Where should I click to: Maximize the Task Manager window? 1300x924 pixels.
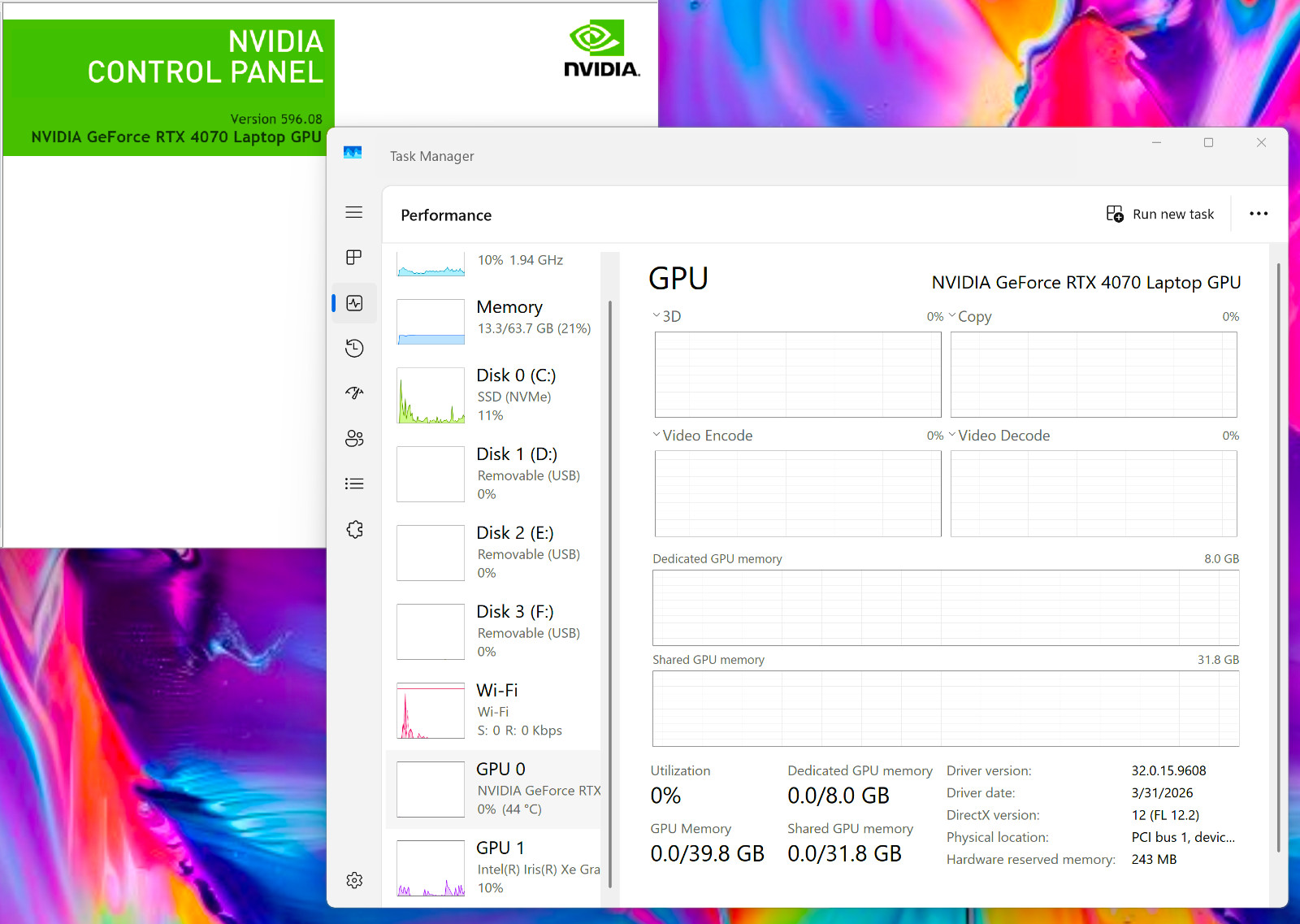tap(1208, 142)
